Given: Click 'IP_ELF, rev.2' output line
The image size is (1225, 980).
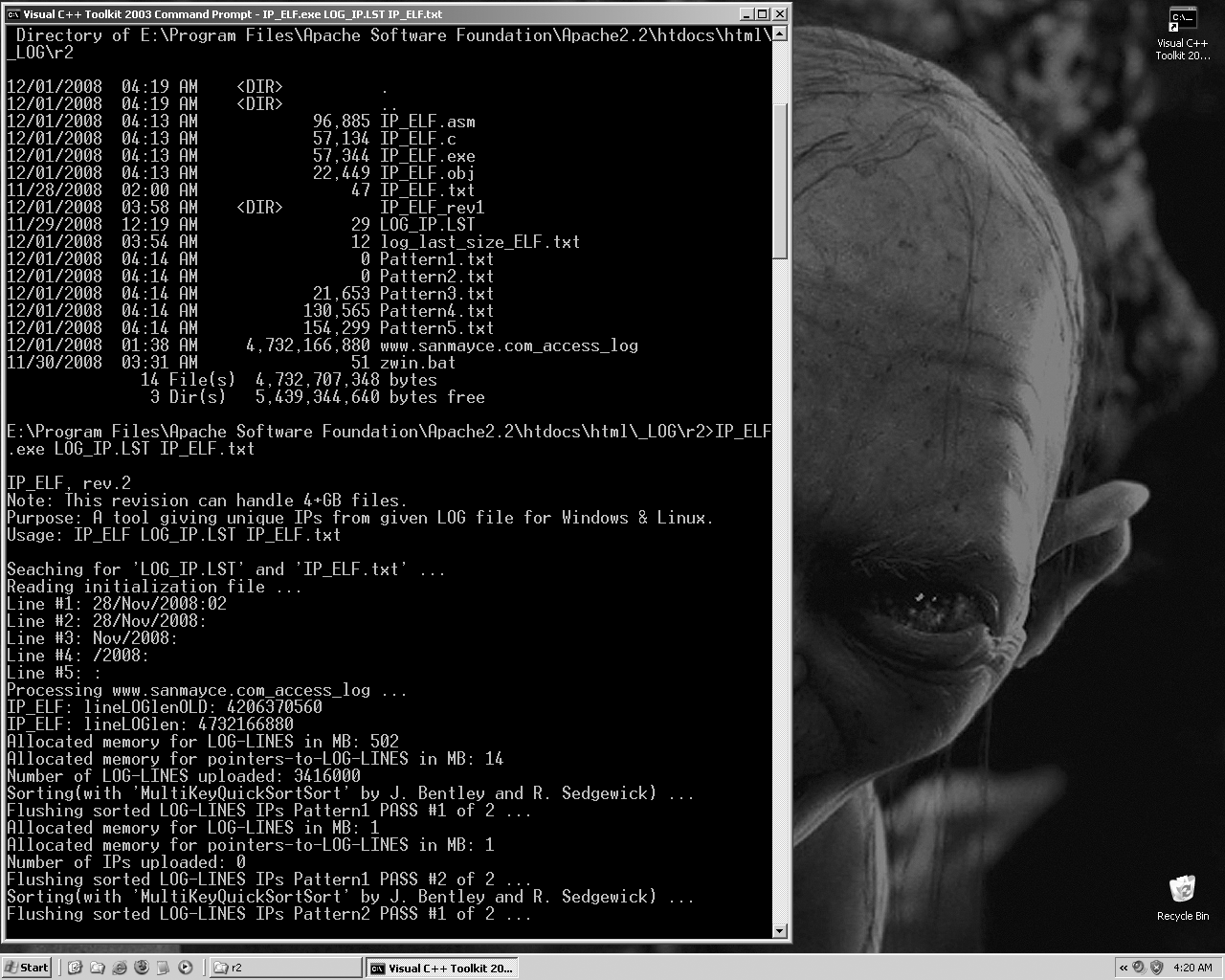Looking at the screenshot, I should pos(69,483).
